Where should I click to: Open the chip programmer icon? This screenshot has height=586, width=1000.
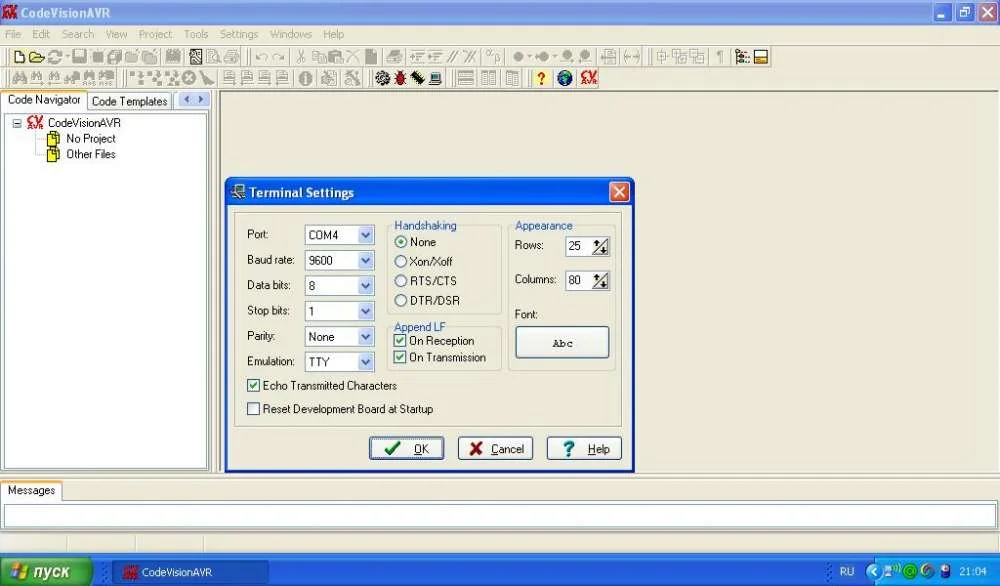[417, 78]
